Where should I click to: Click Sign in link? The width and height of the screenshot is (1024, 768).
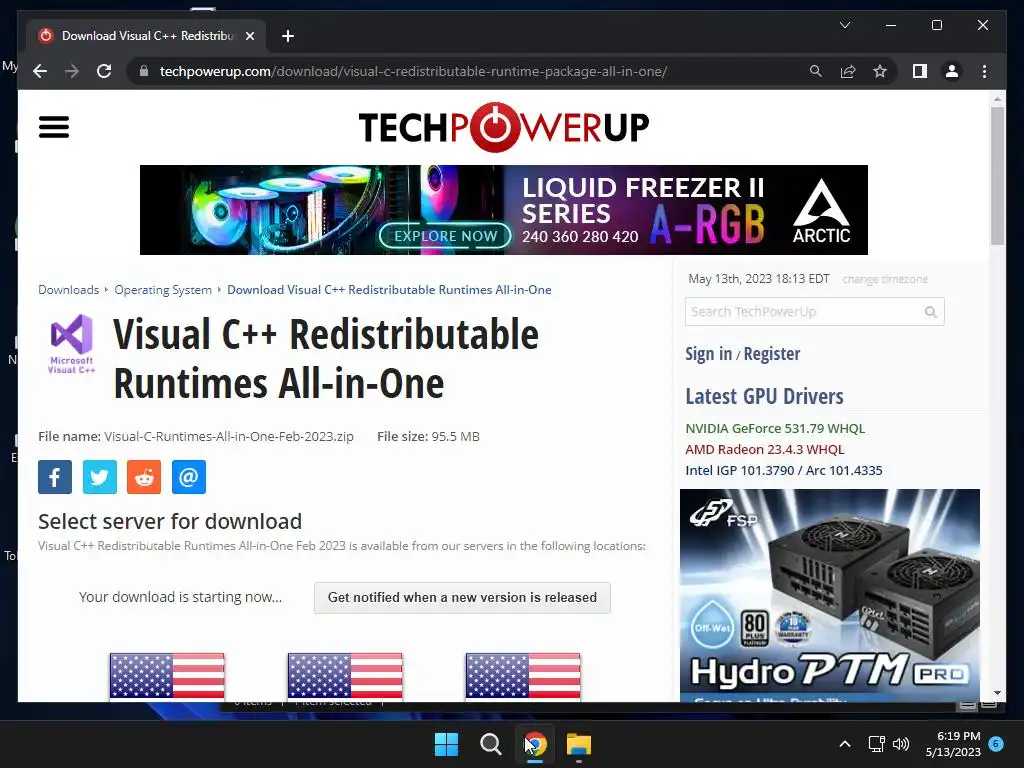tap(709, 353)
